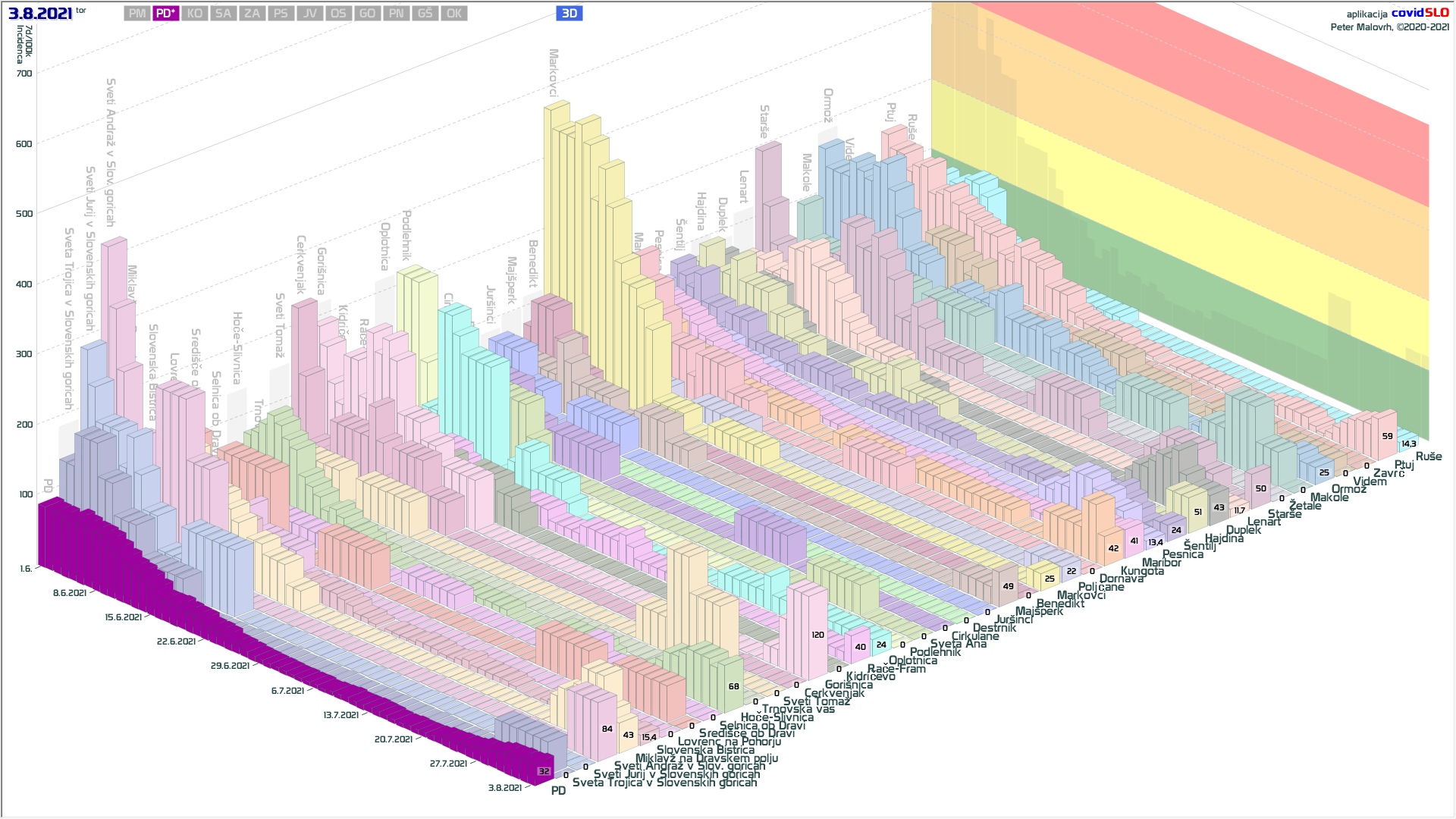Screen dimensions: 1456x819
Task: Click the 13.7.2021 date axis marker
Action: click(x=340, y=715)
